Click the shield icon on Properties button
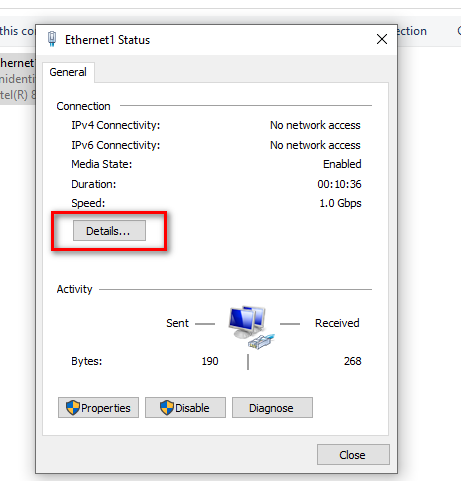 click(x=73, y=407)
